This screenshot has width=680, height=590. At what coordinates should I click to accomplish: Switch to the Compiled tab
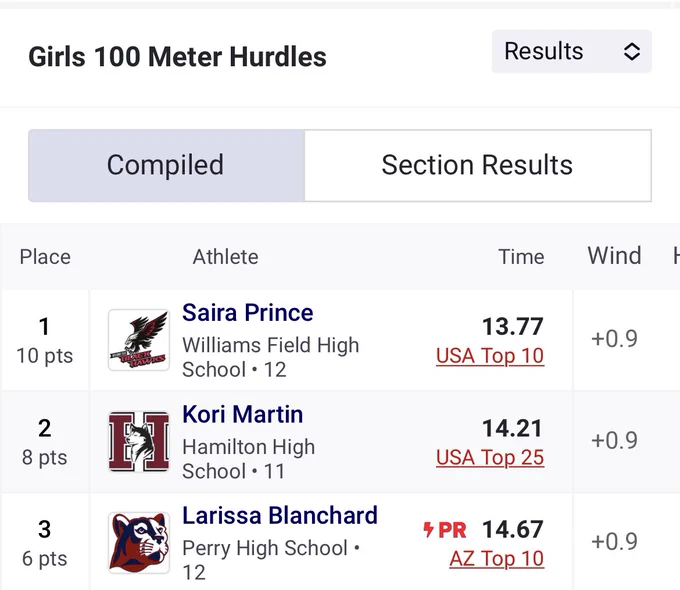(x=166, y=165)
